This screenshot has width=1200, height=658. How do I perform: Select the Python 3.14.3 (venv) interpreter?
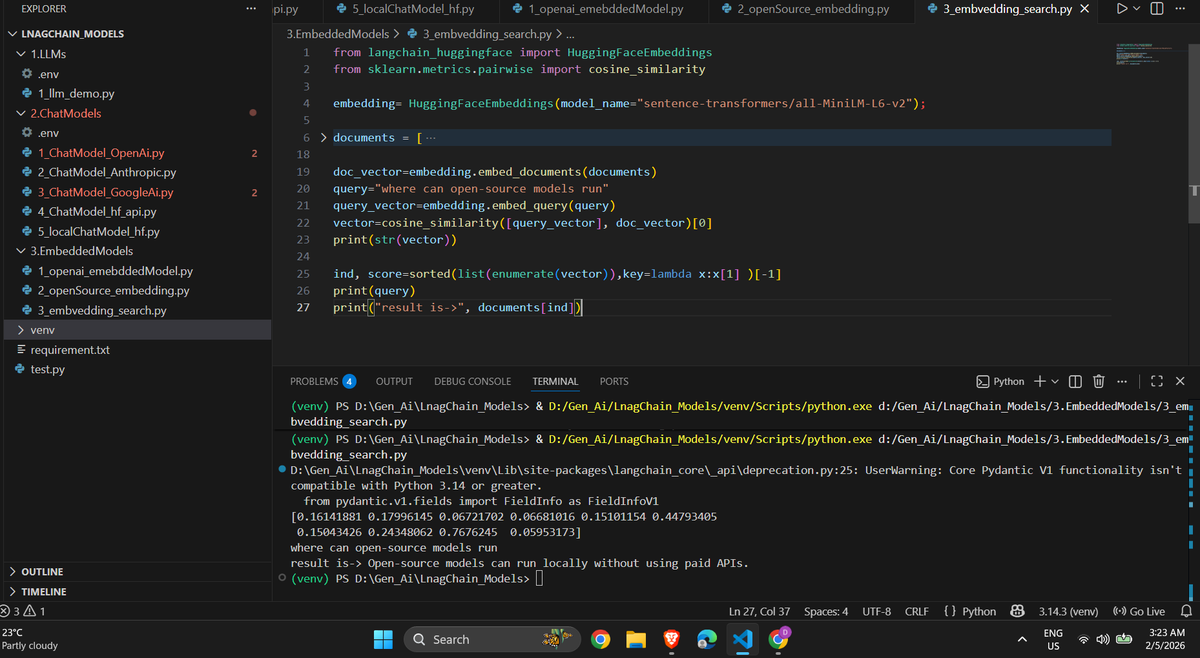[x=1069, y=611]
